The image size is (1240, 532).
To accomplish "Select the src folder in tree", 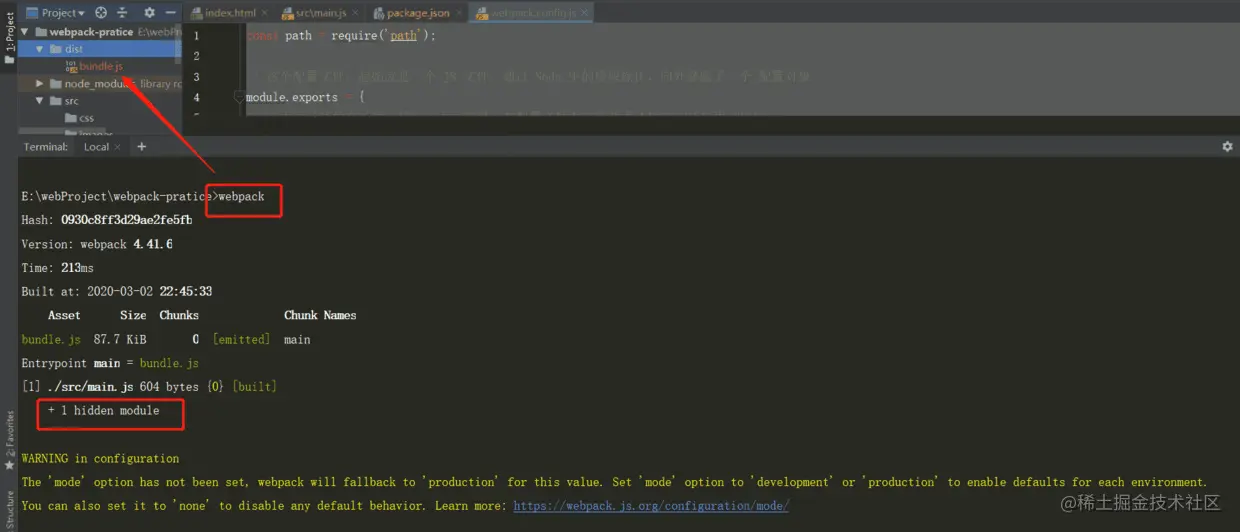I will coord(71,101).
